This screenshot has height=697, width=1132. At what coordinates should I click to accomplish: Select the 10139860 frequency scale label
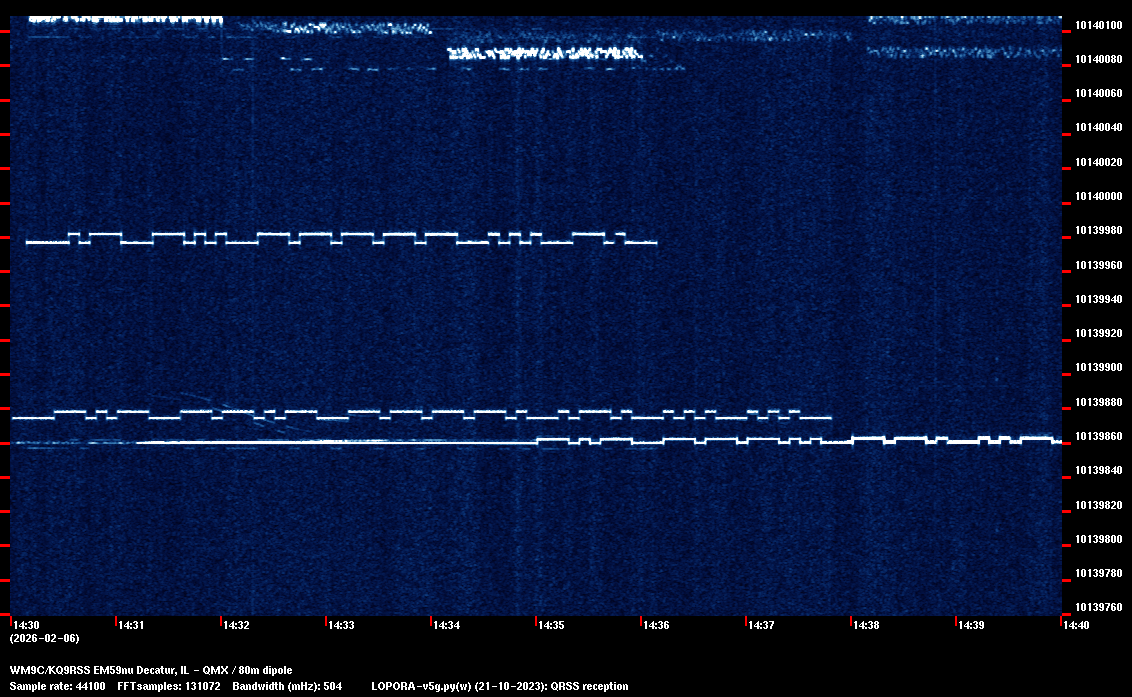1098,437
